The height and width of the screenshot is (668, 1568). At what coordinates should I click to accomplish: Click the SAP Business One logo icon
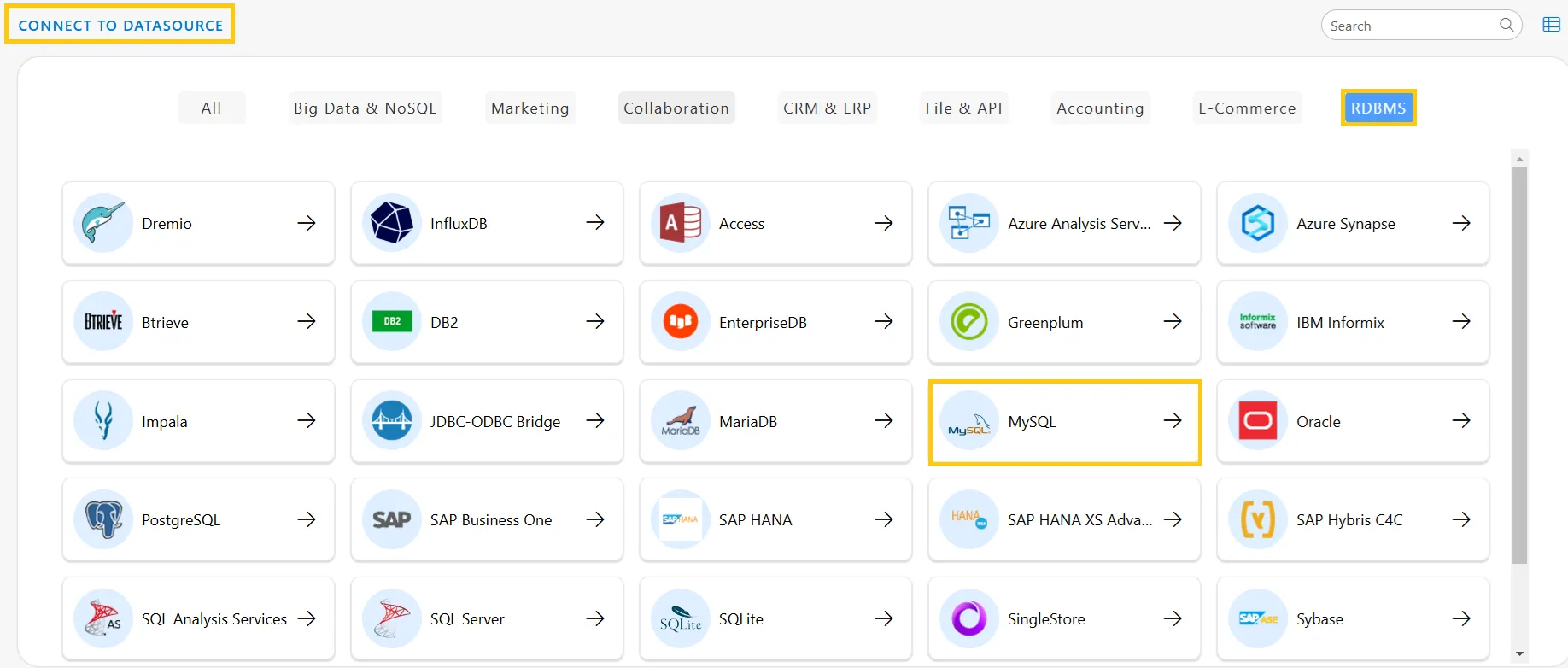pyautogui.click(x=392, y=519)
